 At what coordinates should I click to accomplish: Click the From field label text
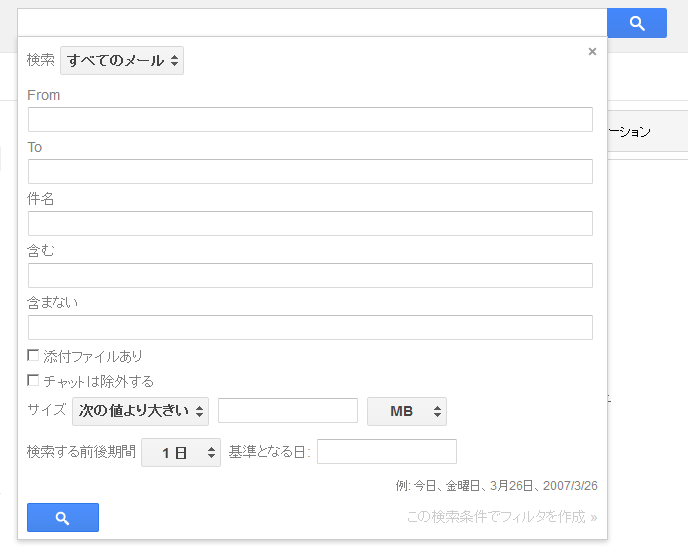[x=44, y=95]
